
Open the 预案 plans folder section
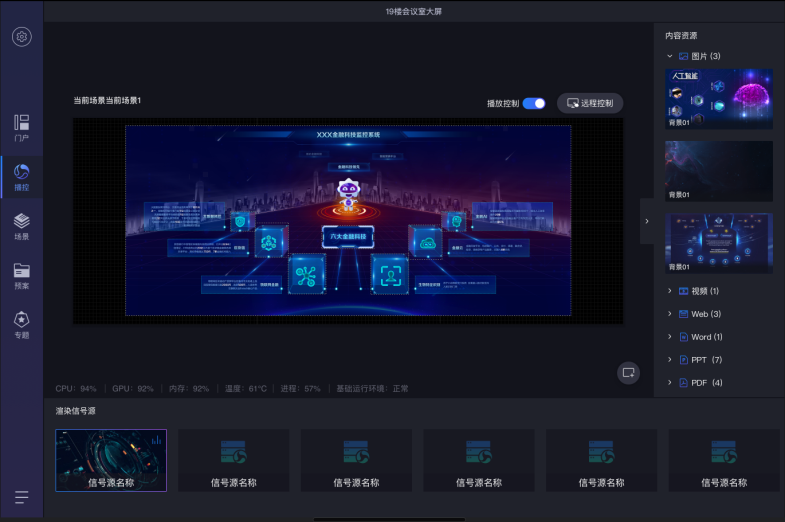22,275
